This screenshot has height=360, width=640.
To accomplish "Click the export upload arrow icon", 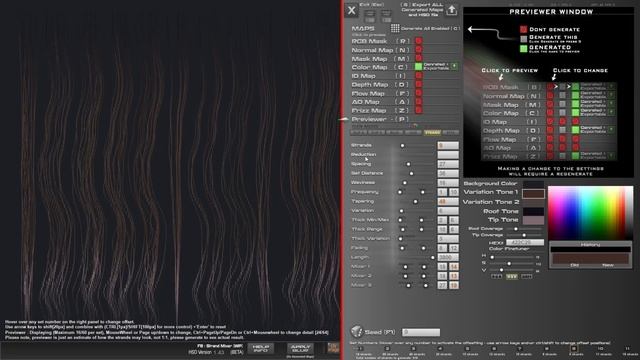I will tap(451, 10).
